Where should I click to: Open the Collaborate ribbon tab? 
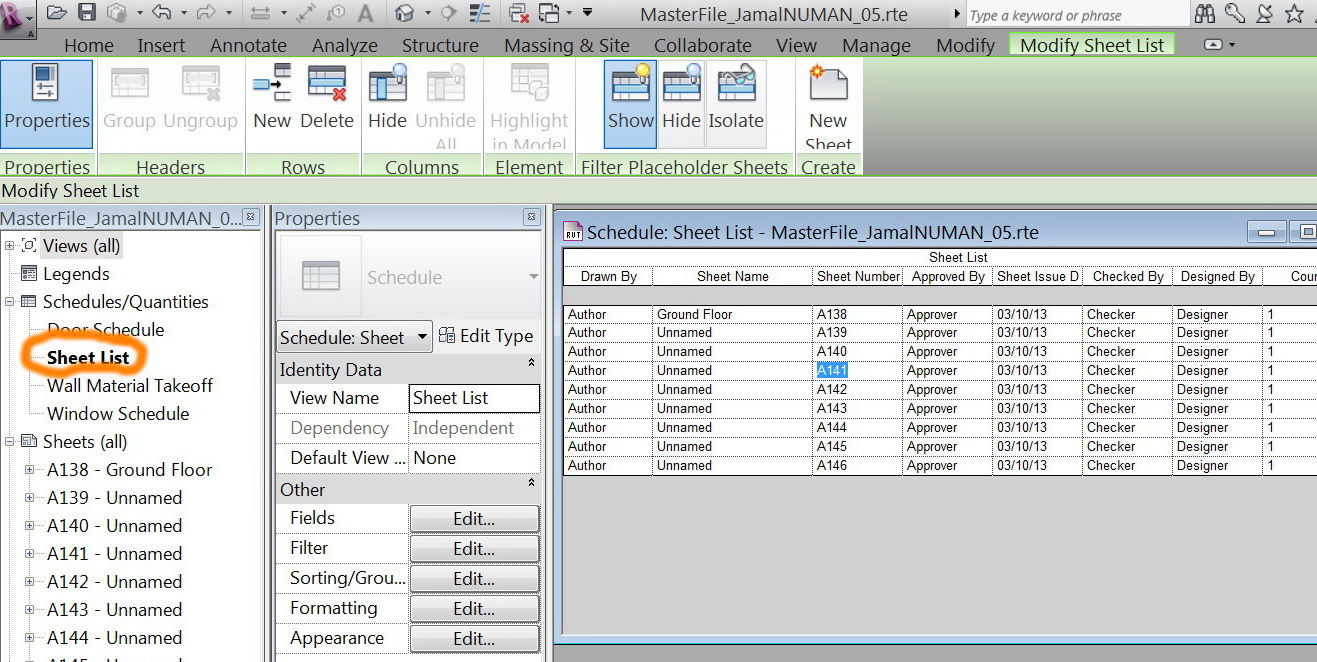click(702, 45)
